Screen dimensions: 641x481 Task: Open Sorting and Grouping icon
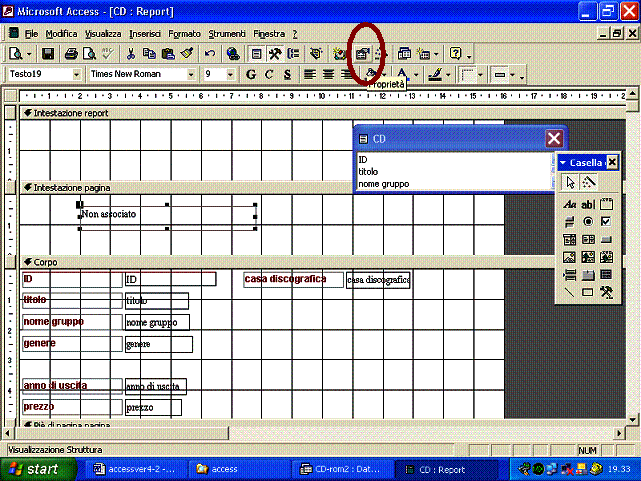pos(293,54)
